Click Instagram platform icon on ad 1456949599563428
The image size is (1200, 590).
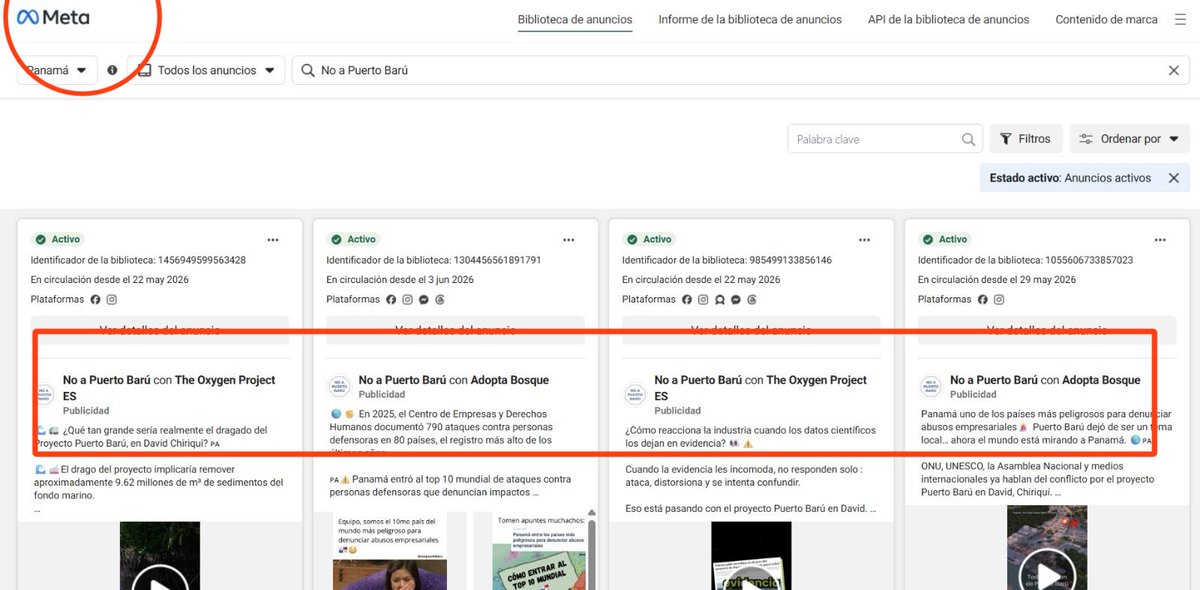click(x=112, y=299)
